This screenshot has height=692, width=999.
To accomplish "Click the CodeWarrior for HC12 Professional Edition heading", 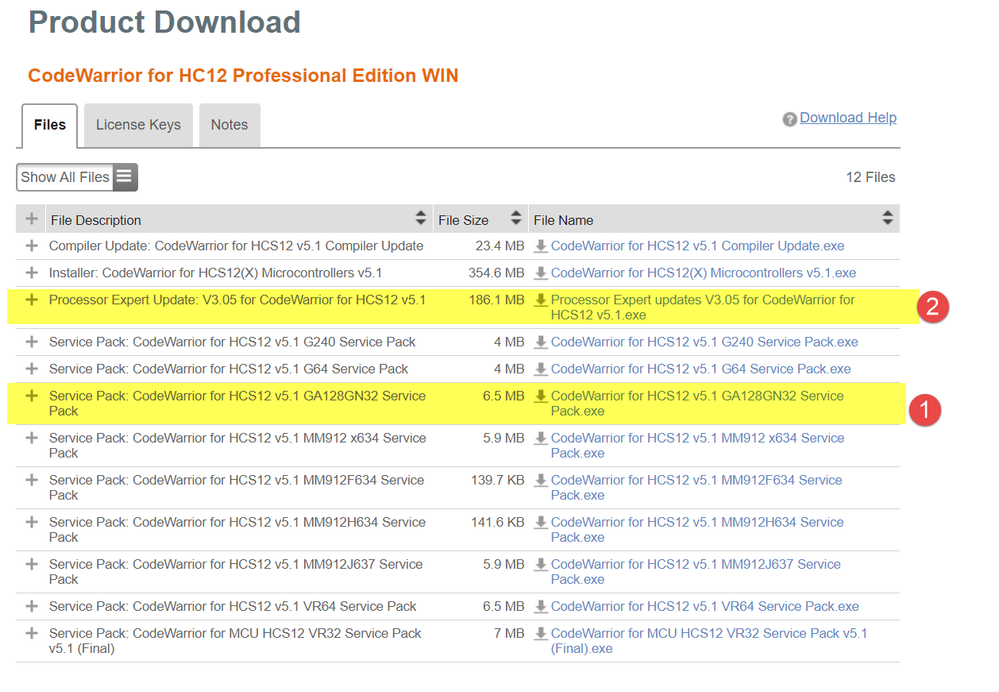I will (x=243, y=75).
